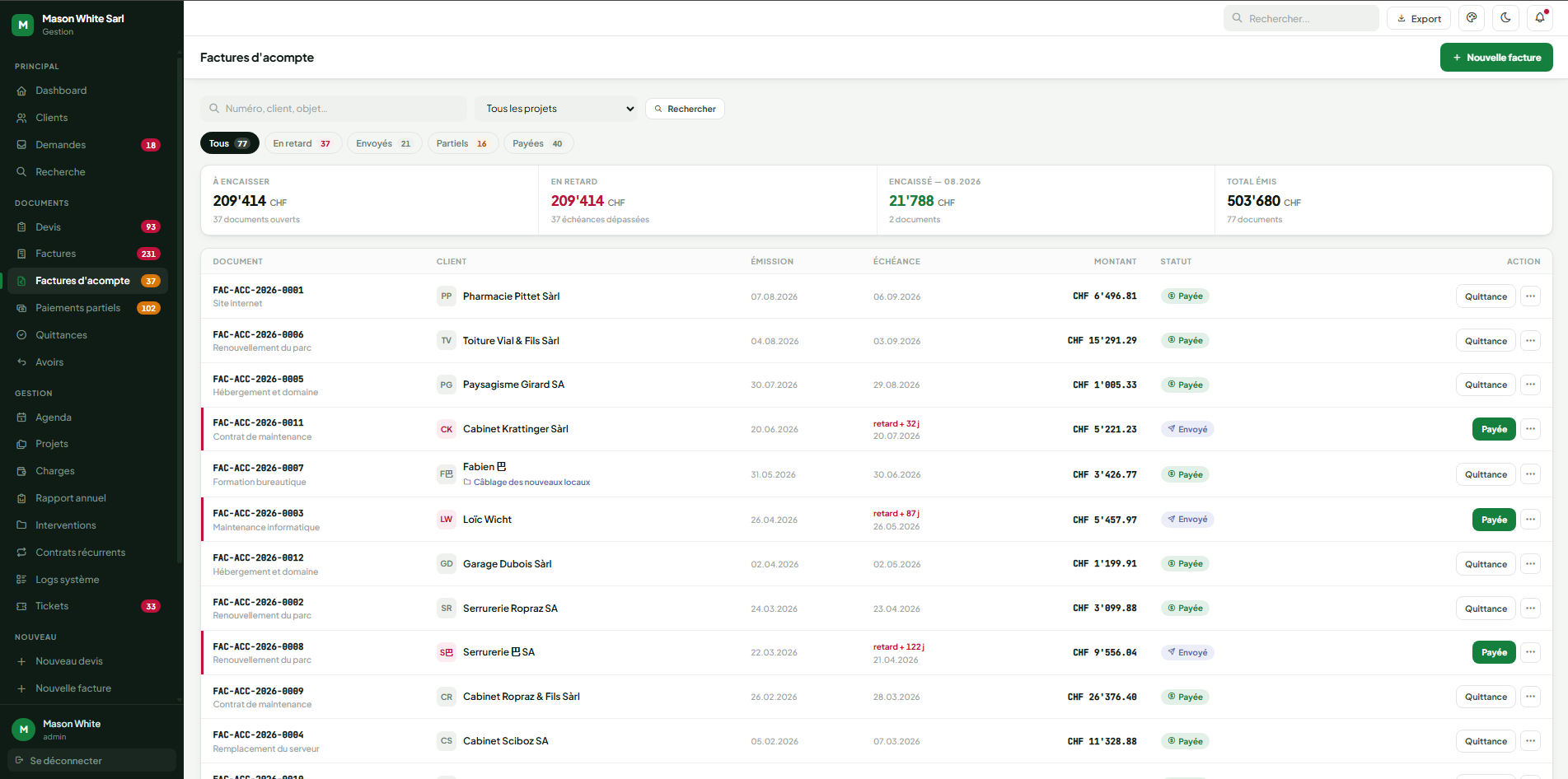Image resolution: width=1568 pixels, height=779 pixels.
Task: Export the invoice list
Action: 1419,18
